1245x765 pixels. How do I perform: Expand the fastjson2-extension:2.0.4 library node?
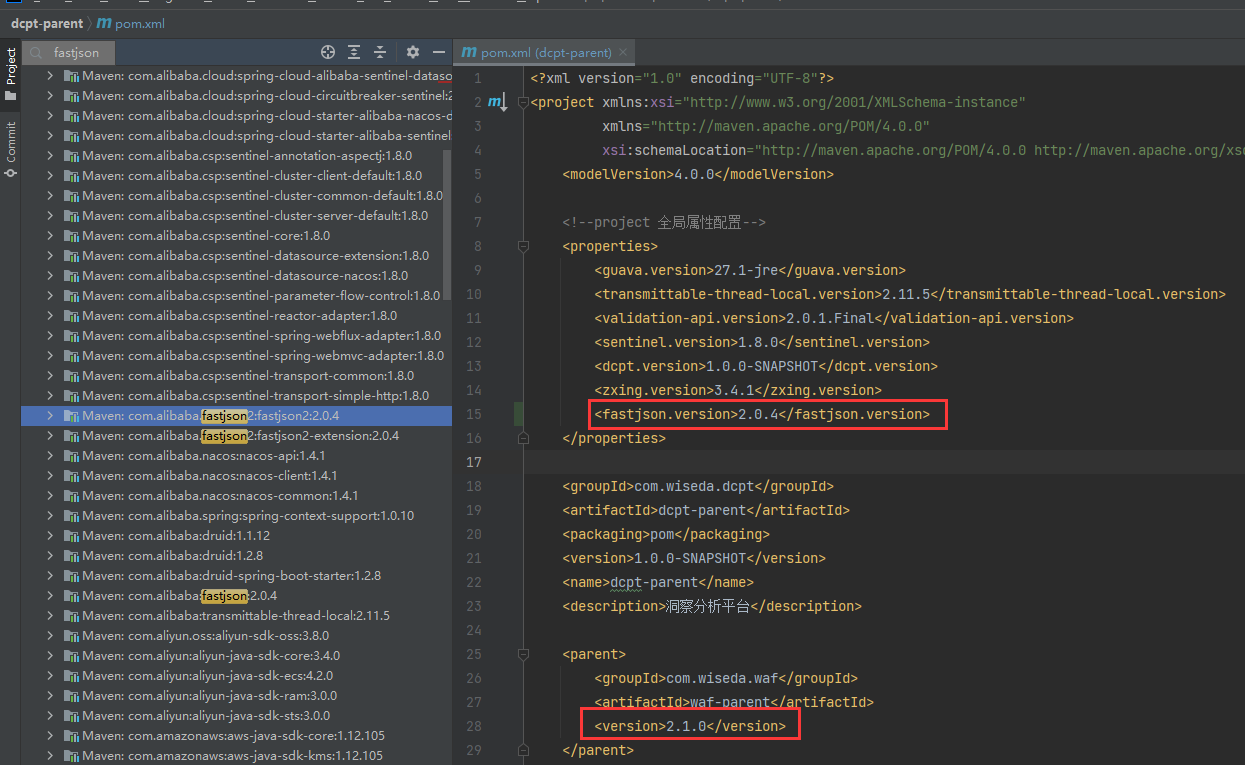tap(50, 436)
